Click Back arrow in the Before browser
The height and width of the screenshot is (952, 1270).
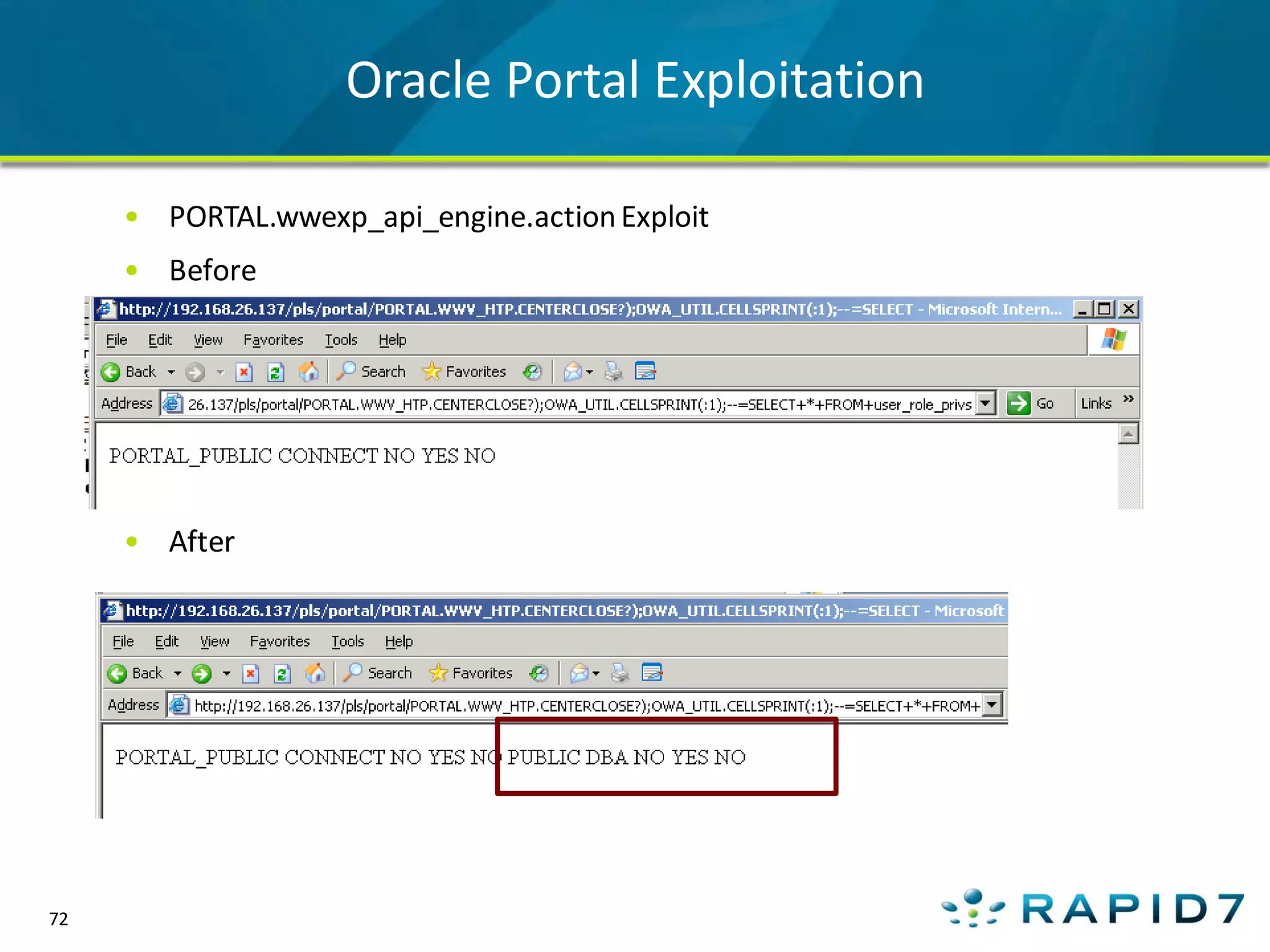point(110,372)
